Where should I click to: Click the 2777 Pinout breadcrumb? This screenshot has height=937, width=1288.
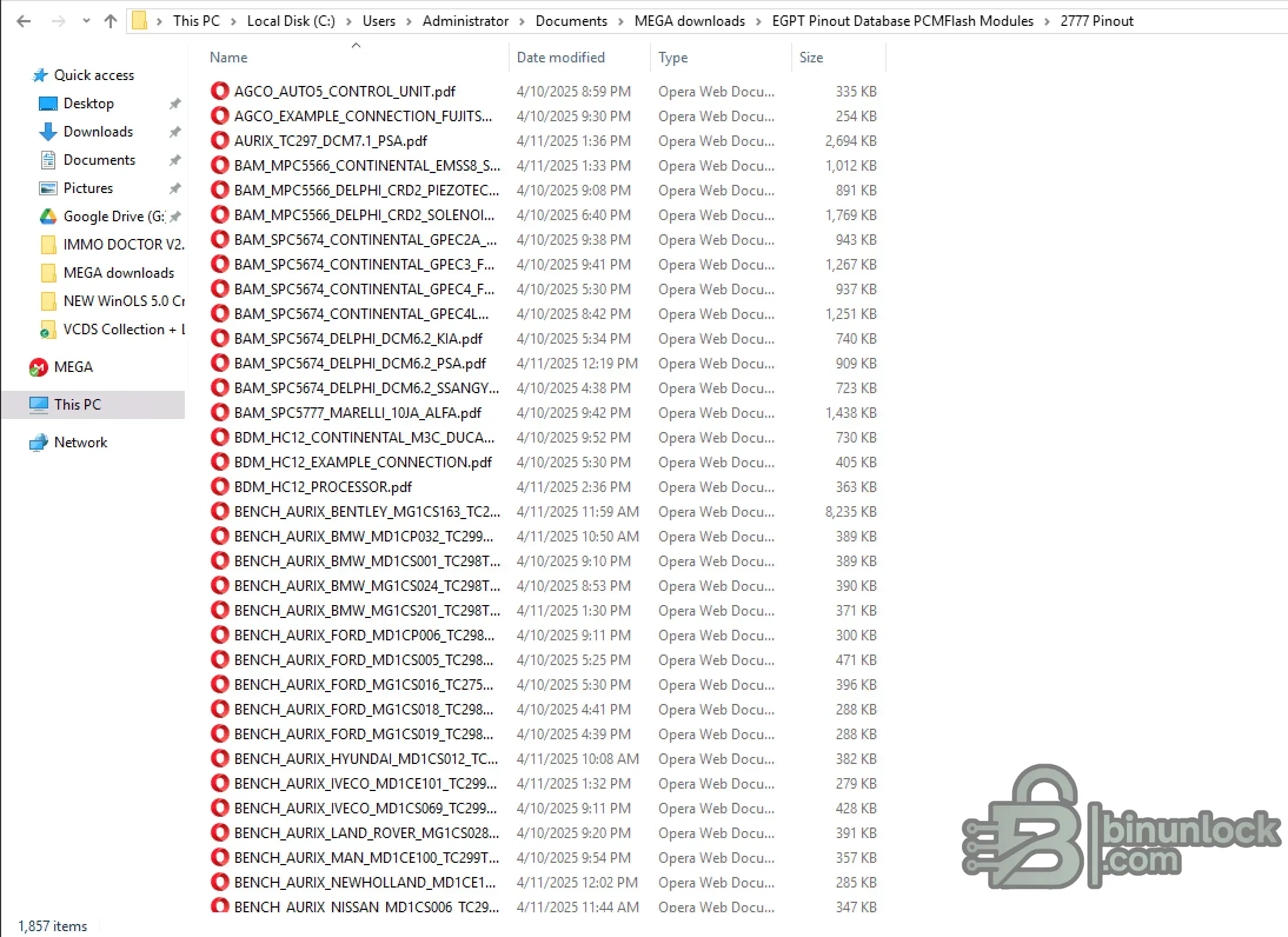(1097, 21)
